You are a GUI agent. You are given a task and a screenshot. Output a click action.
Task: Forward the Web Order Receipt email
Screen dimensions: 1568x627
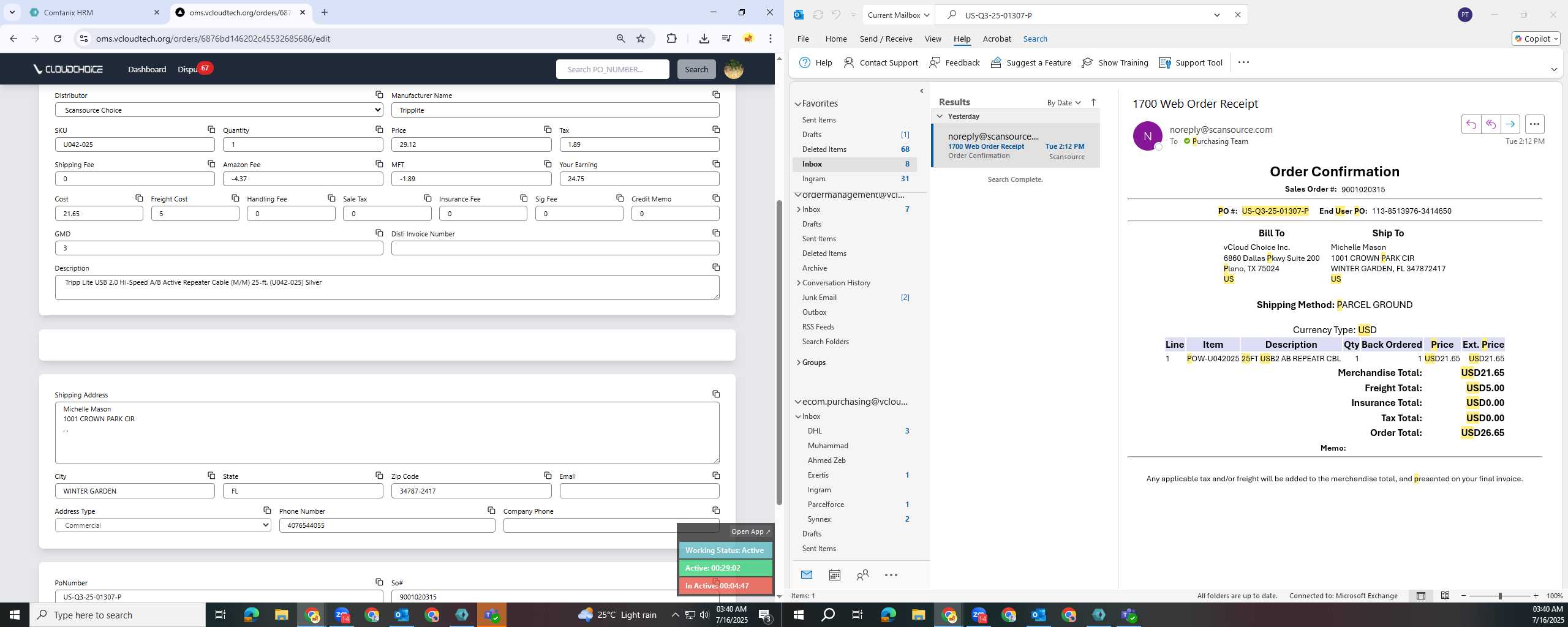(x=1510, y=124)
